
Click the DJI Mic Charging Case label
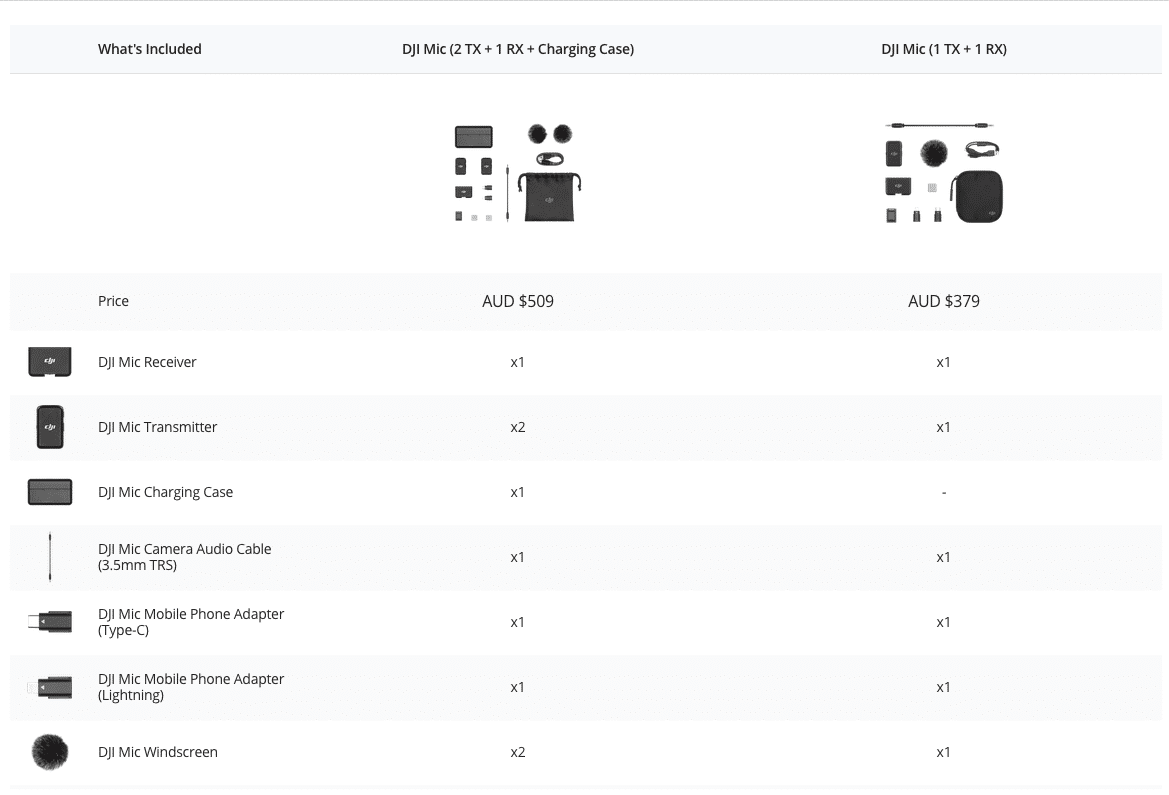165,492
